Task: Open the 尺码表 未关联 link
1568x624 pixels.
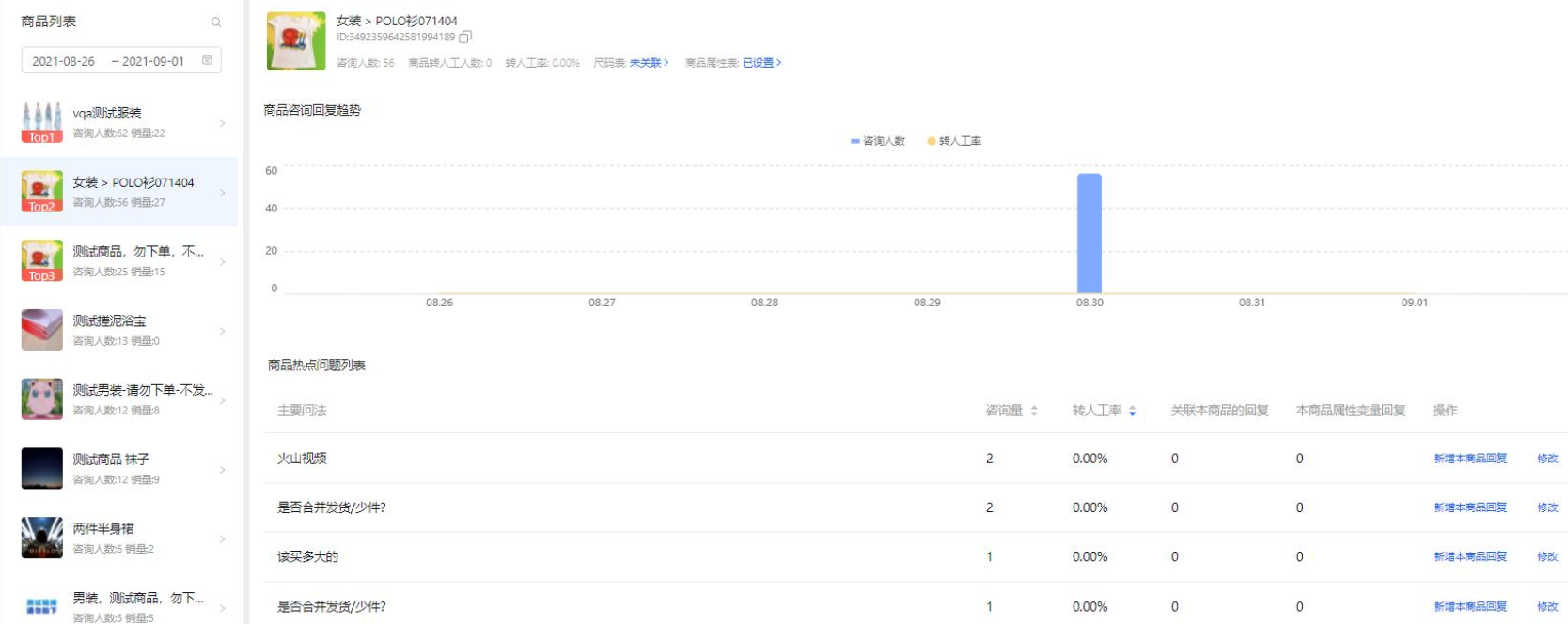Action: click(x=649, y=63)
